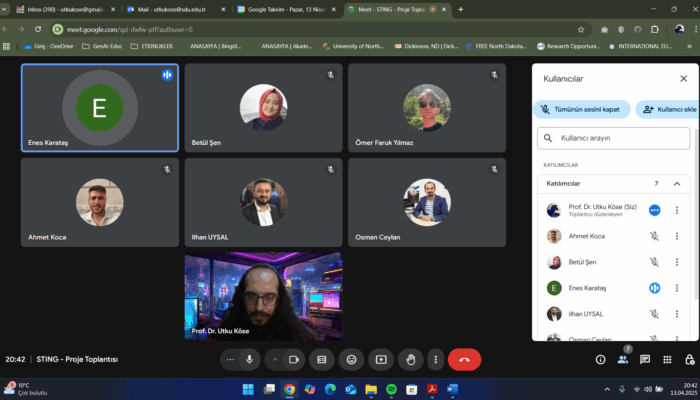The image size is (700, 400).
Task: Click the Tümünün sesini kapat button
Action: [x=581, y=109]
